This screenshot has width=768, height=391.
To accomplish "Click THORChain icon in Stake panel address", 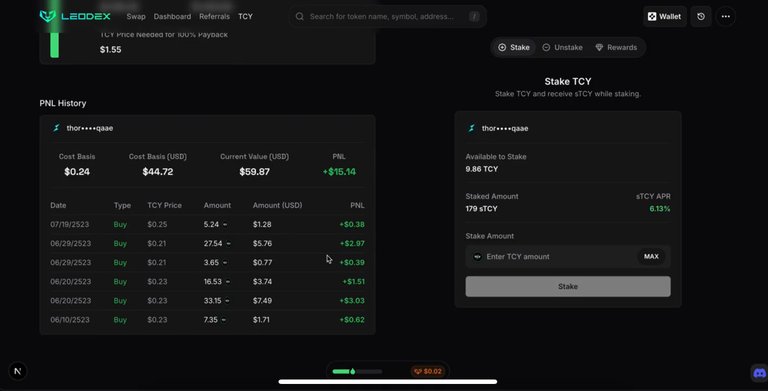I will pyautogui.click(x=472, y=128).
